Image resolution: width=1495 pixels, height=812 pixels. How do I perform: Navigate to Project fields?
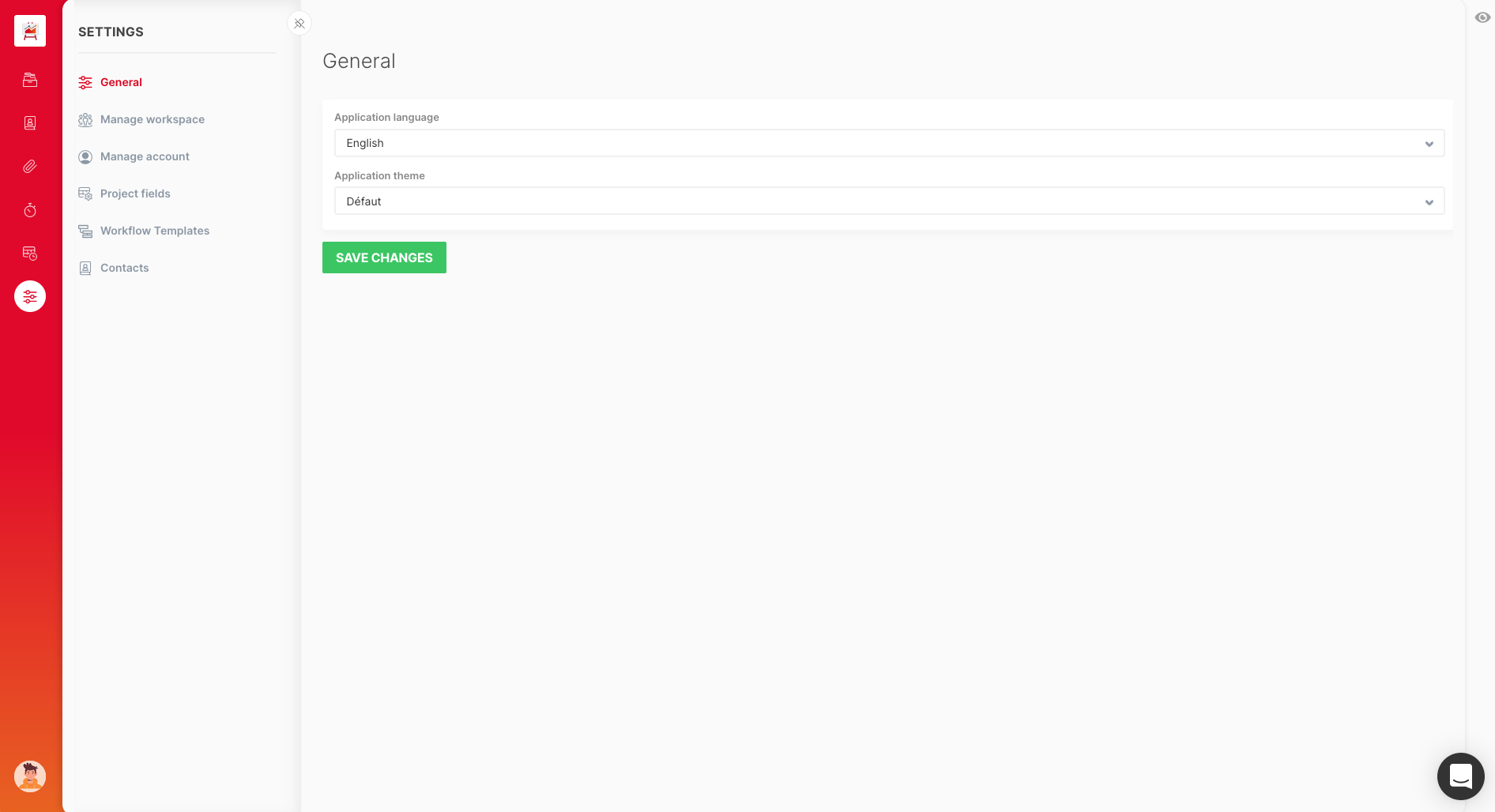coord(135,194)
